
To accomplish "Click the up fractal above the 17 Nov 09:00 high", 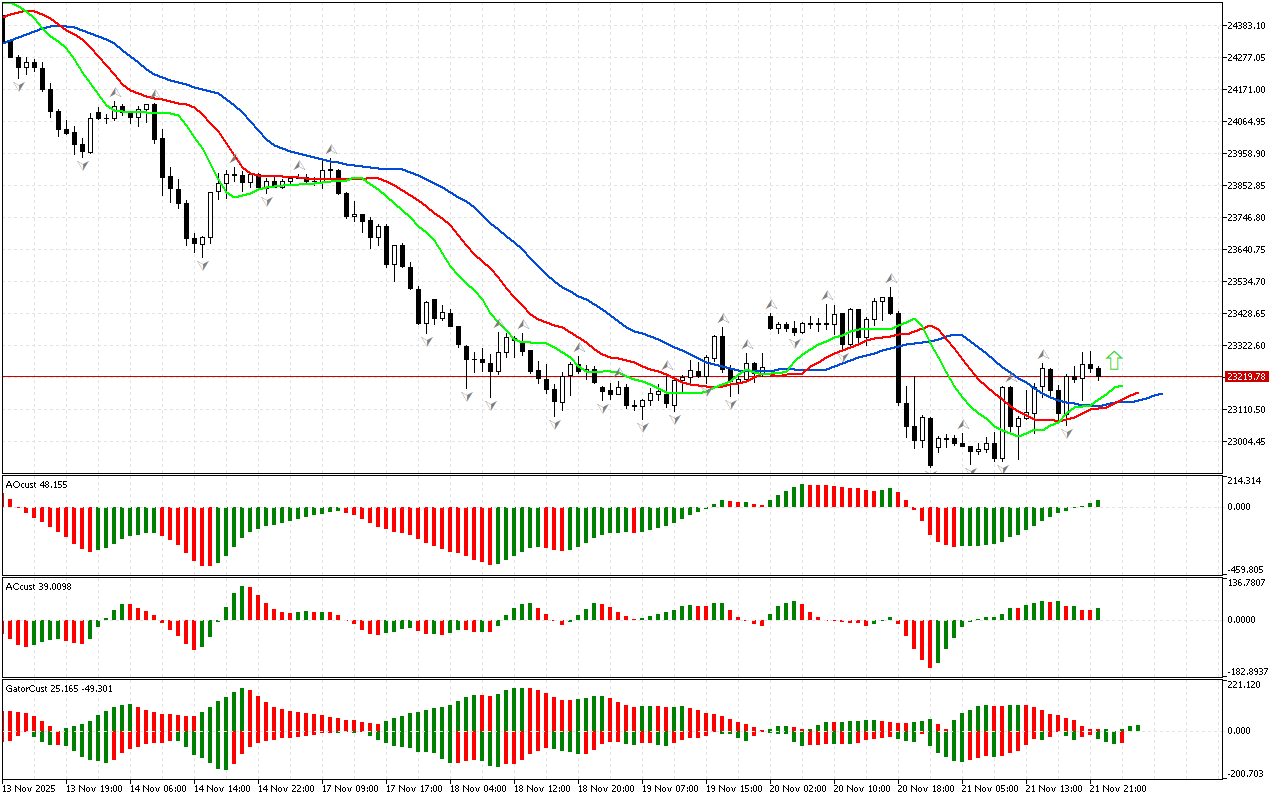I will click(330, 150).
